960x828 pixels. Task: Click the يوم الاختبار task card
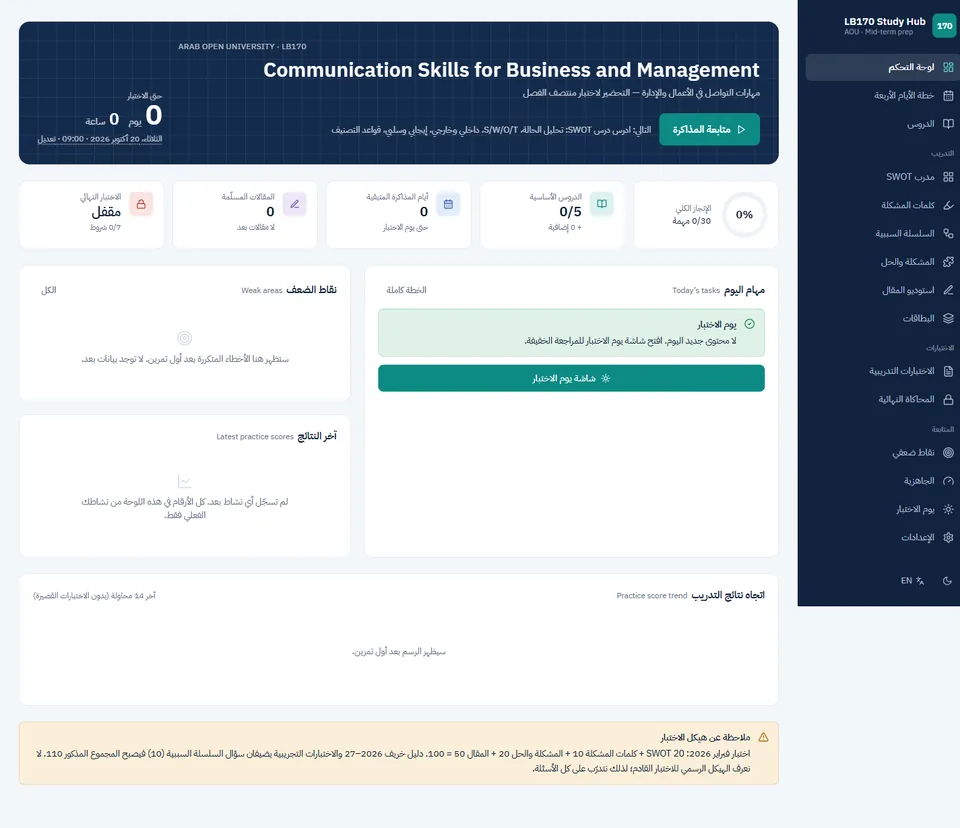[x=571, y=333]
